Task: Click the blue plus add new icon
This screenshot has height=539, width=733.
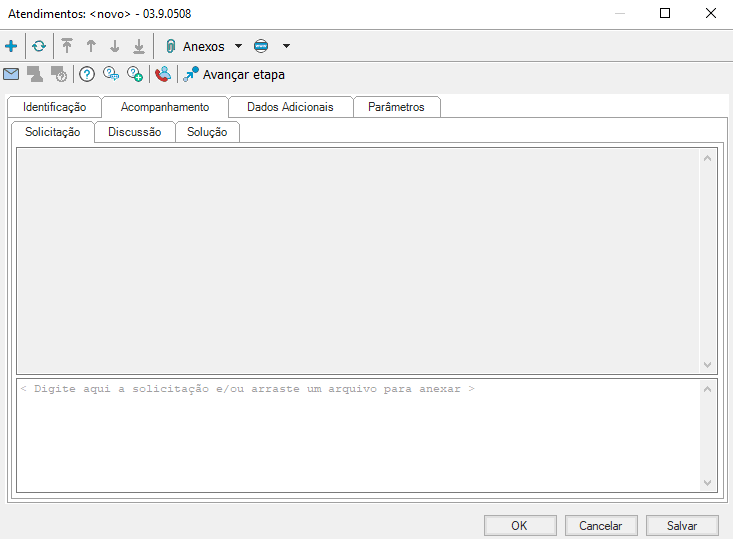Action: (x=11, y=46)
